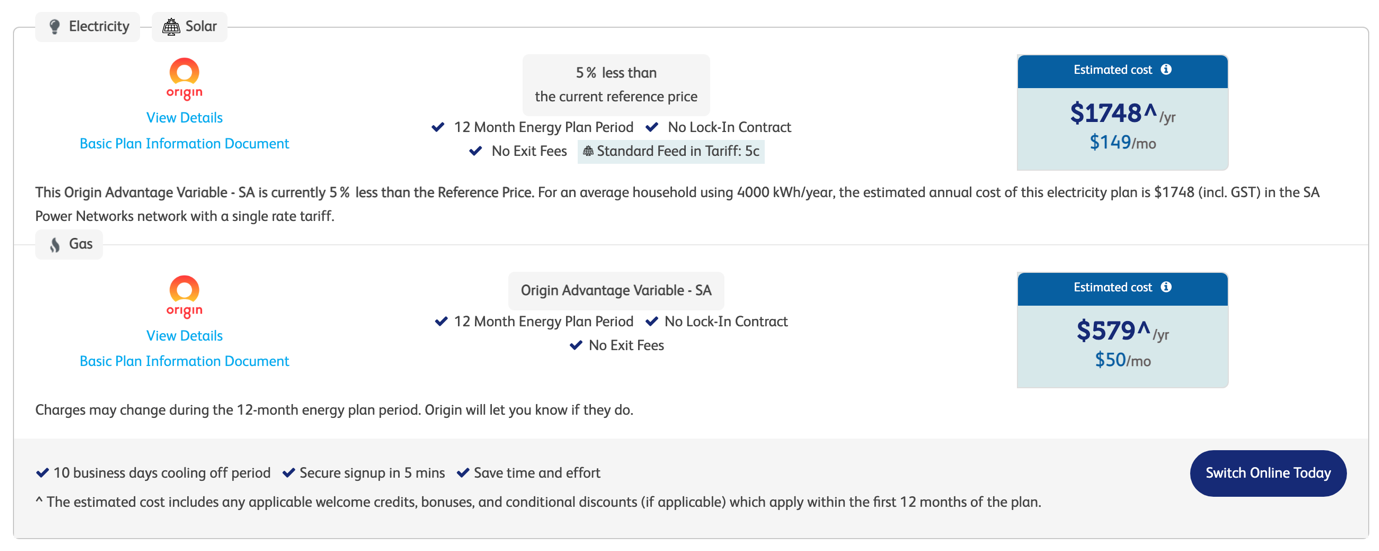Select the Gas tab label

click(81, 244)
